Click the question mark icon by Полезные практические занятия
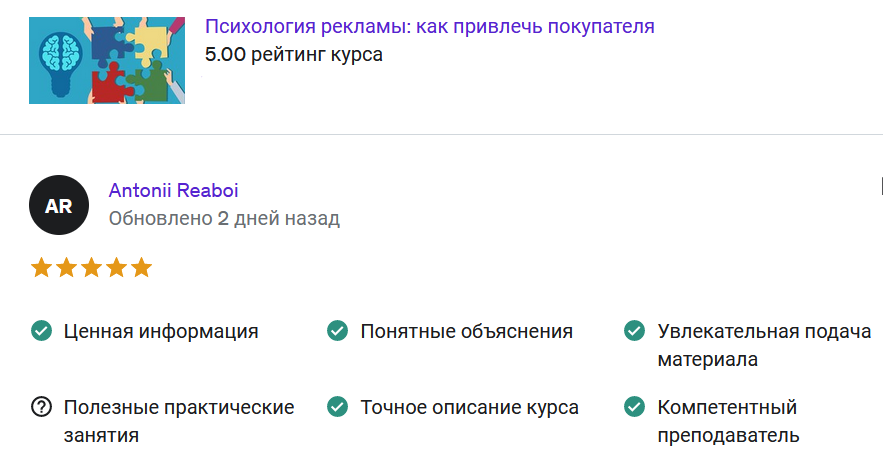 pyautogui.click(x=42, y=406)
